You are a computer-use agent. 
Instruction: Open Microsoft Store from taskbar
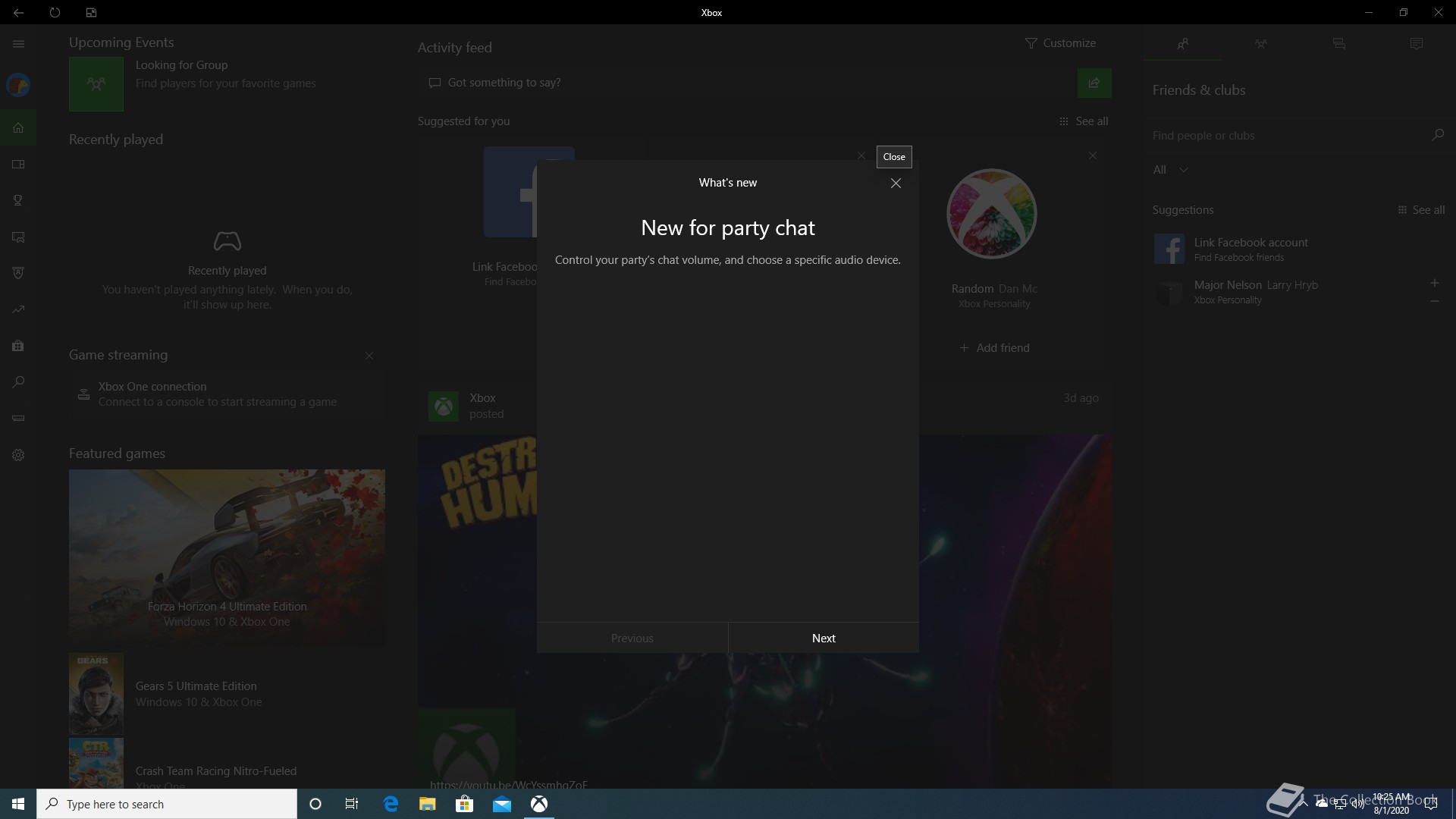coord(464,804)
